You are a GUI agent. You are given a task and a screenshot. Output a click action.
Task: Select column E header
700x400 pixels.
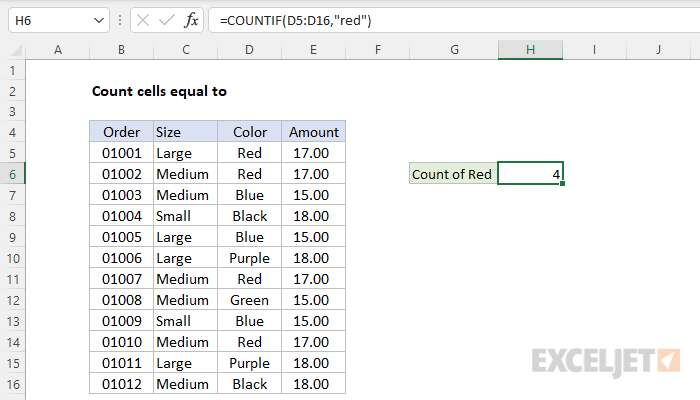pyautogui.click(x=313, y=50)
